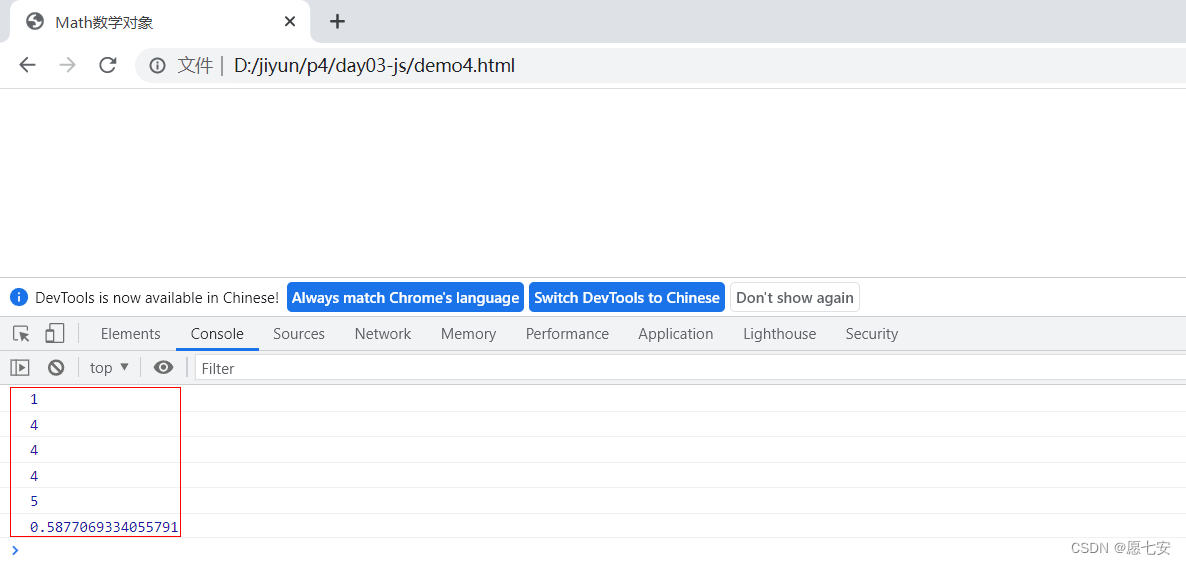The image size is (1186, 565).
Task: Activate the inspect element picker
Action: coord(21,334)
